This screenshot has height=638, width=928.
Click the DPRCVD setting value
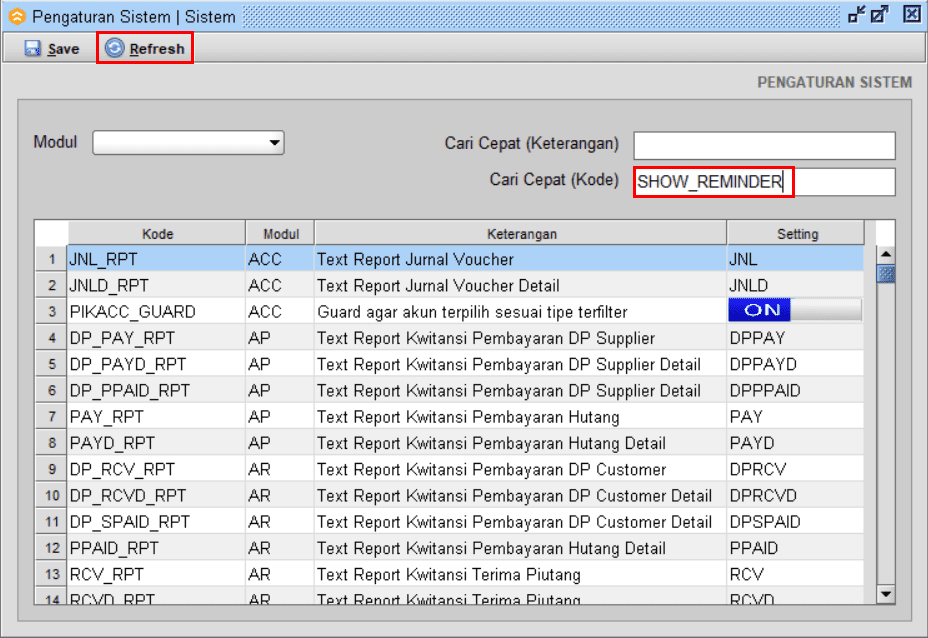763,495
